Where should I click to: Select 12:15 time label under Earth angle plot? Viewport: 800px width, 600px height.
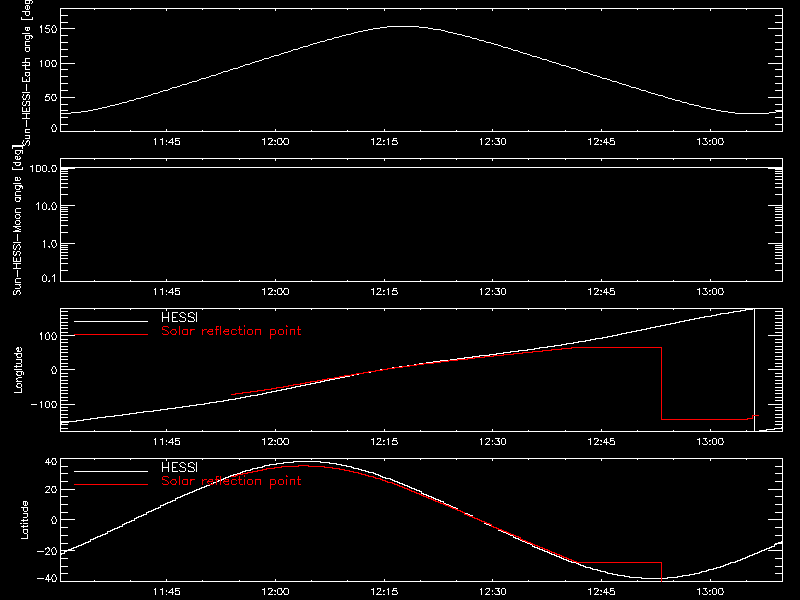click(384, 142)
